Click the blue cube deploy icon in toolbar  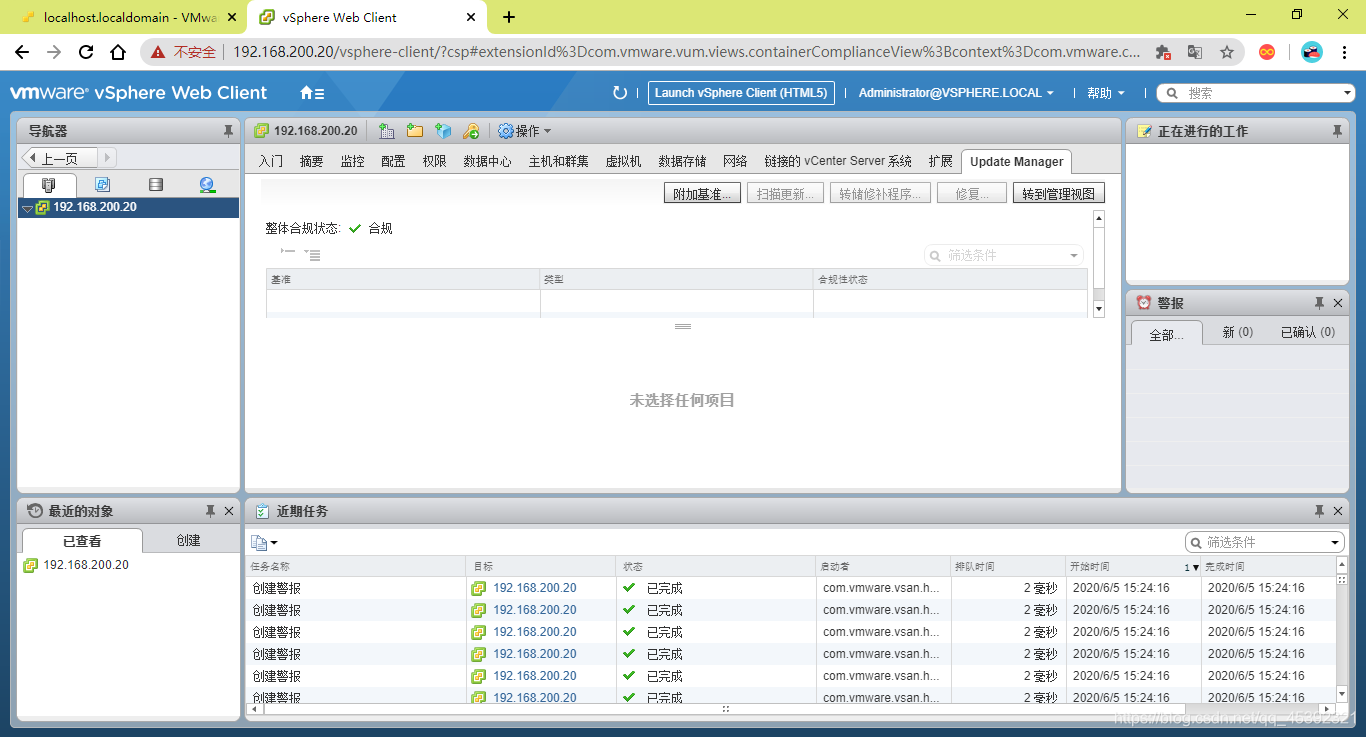coord(442,131)
